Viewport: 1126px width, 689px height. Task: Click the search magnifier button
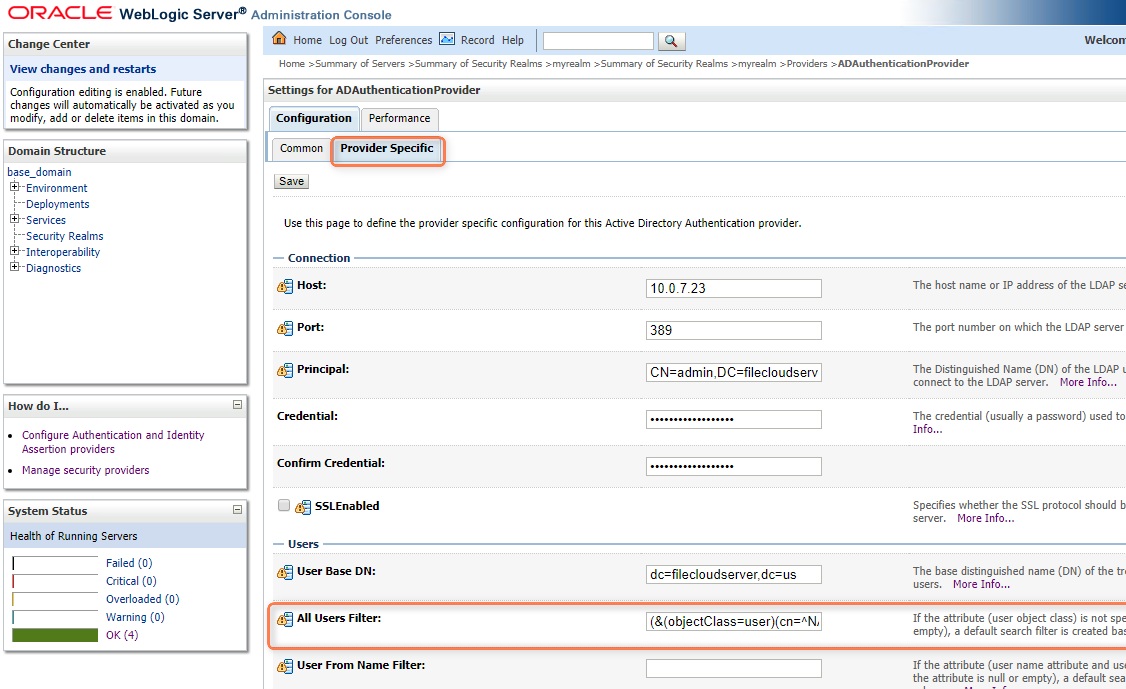(x=672, y=41)
